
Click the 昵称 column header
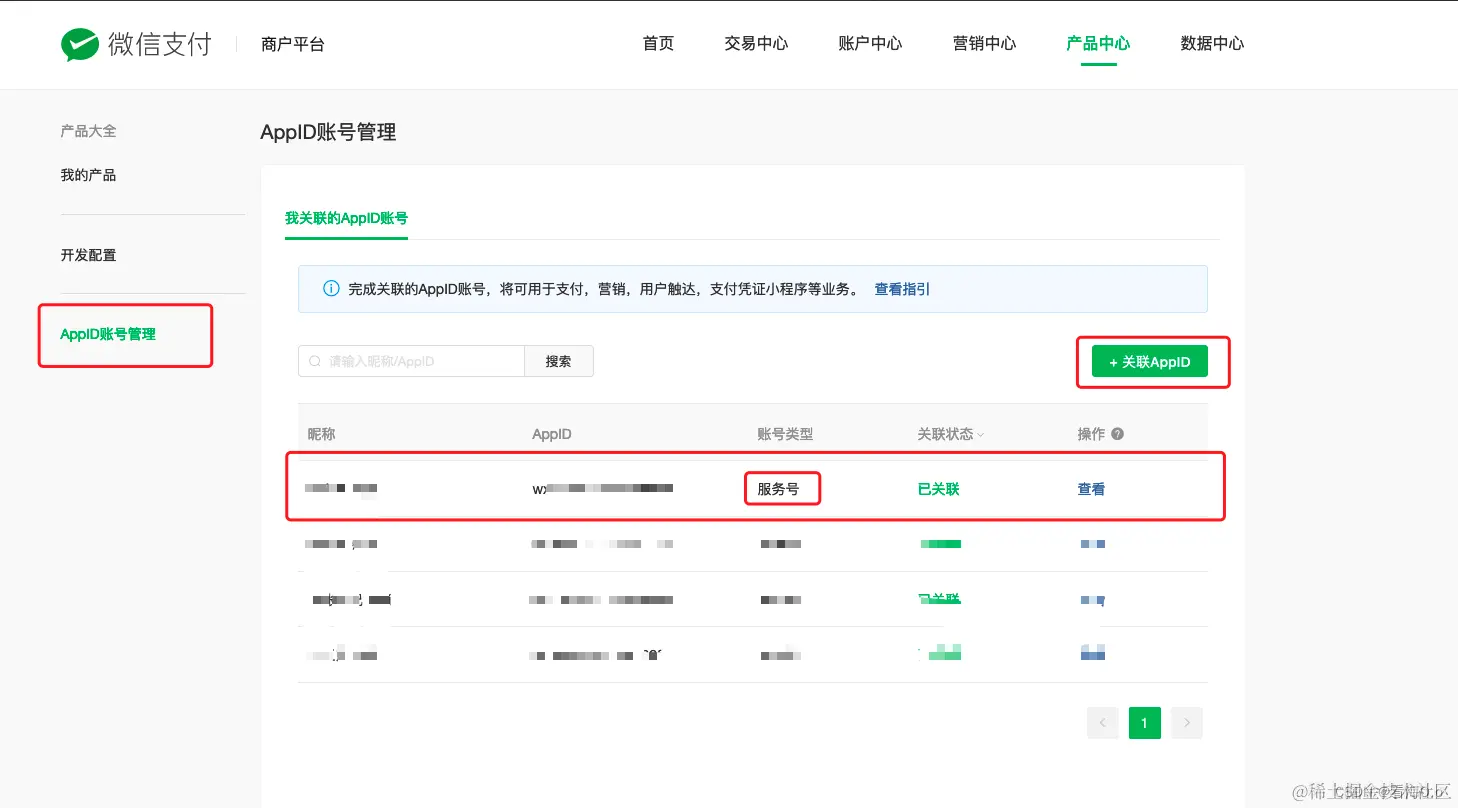tap(321, 434)
